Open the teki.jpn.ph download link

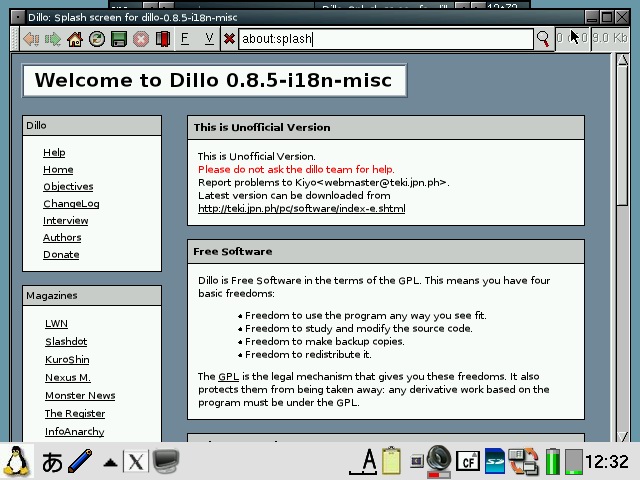pos(301,208)
